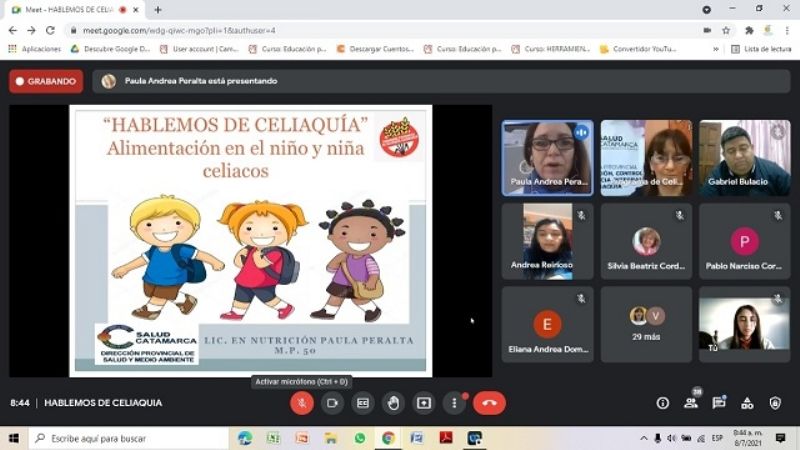Go back in Chrome
Screen dimensions: 800x450
[x=13, y=31]
